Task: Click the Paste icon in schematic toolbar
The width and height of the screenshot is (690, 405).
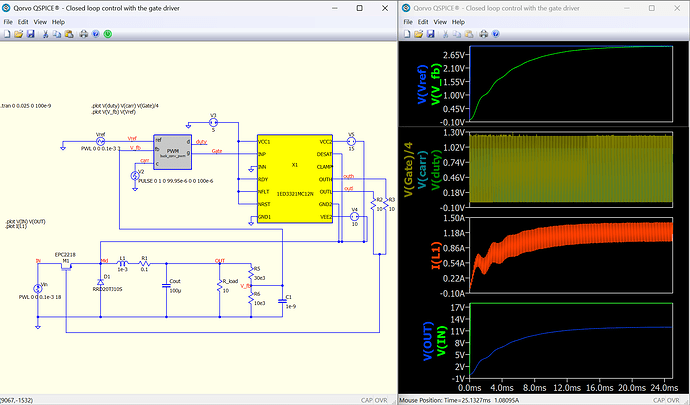Action: (69, 34)
